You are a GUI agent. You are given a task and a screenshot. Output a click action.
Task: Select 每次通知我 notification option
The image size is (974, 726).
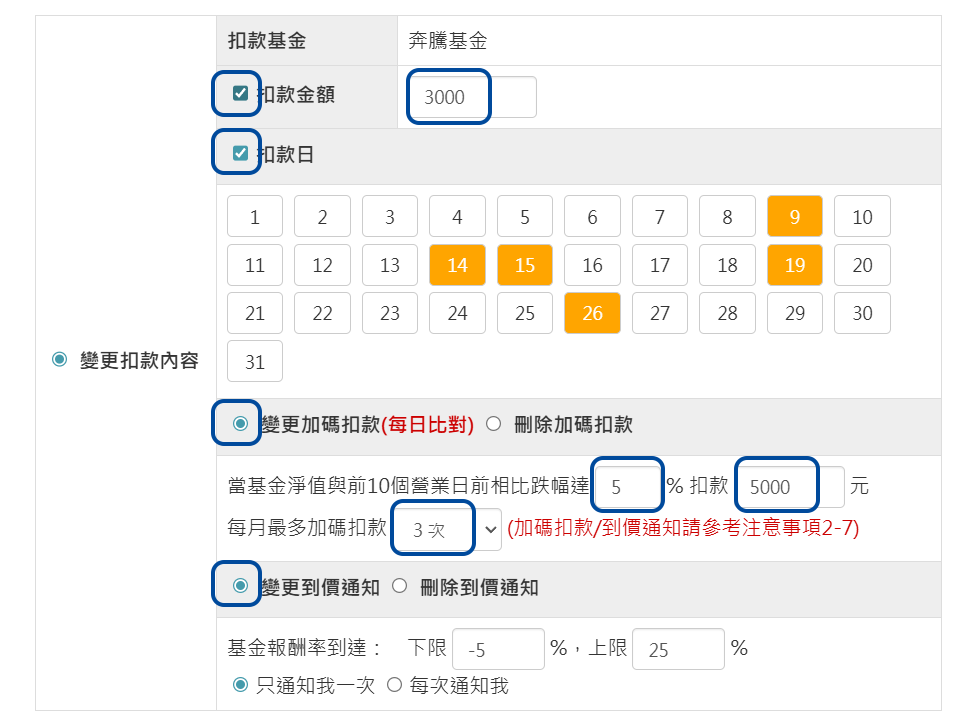[x=394, y=685]
